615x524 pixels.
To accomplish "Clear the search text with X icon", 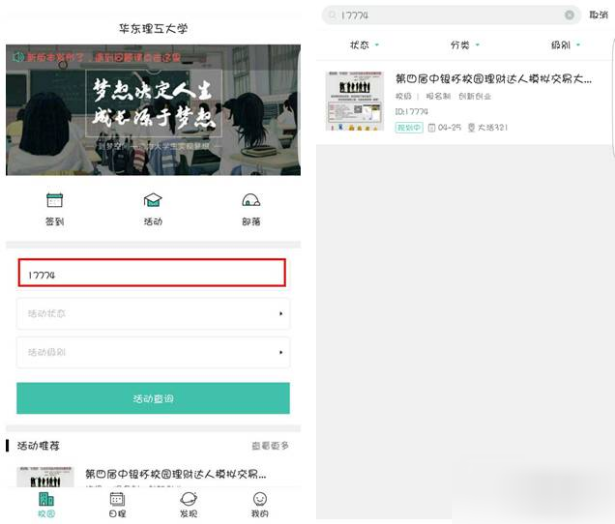I will point(569,15).
